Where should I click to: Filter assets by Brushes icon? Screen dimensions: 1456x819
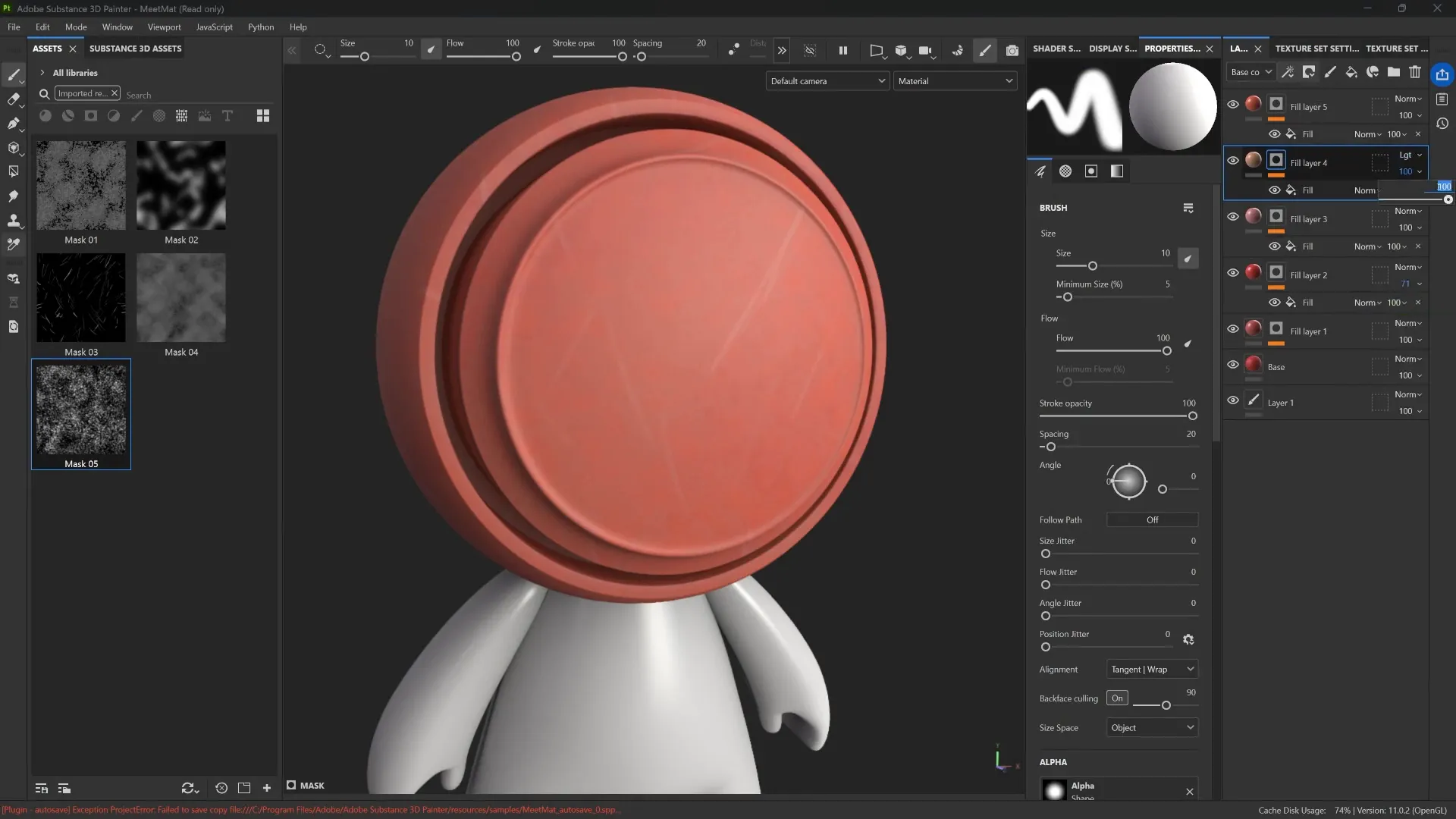136,115
